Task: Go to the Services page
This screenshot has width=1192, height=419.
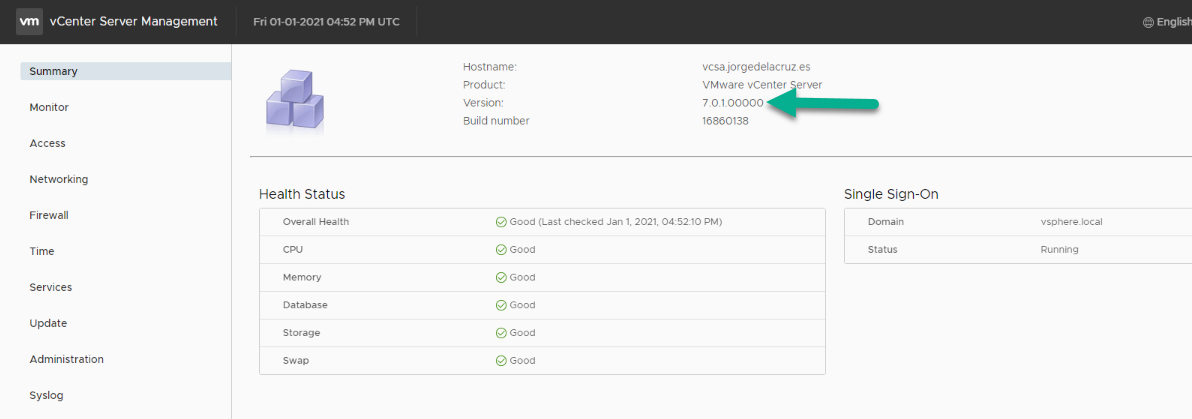Action: [51, 287]
